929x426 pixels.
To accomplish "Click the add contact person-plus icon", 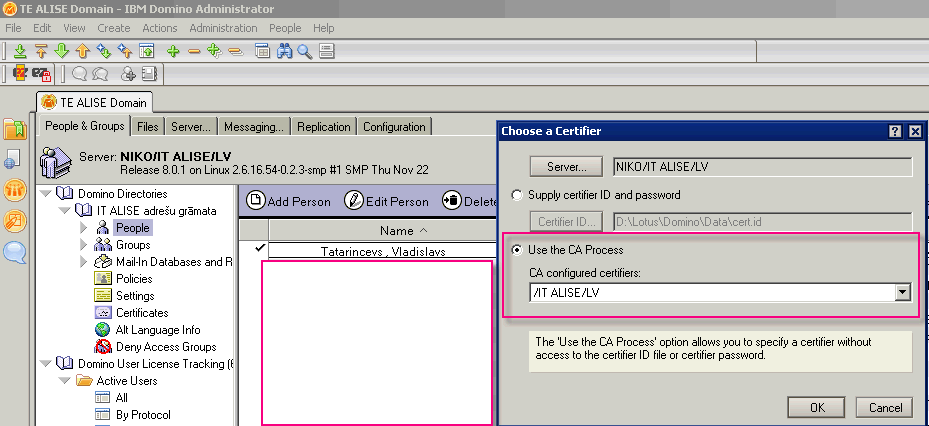I will pyautogui.click(x=128, y=73).
